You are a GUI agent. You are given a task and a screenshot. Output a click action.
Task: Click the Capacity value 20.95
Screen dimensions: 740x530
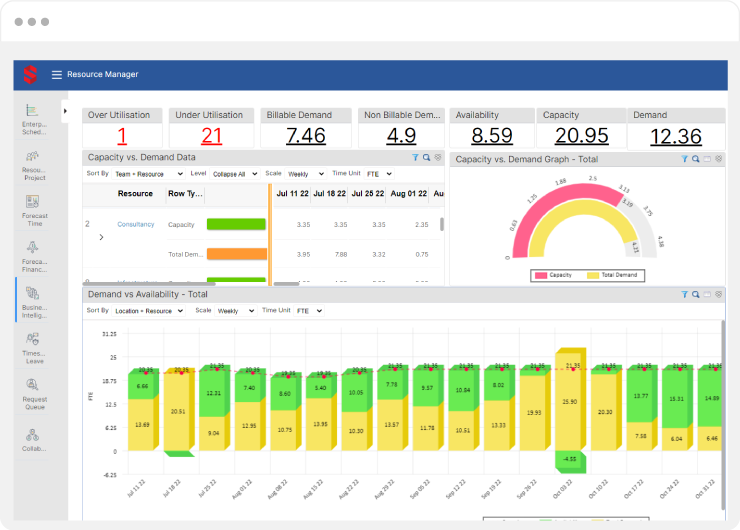[x=581, y=136]
